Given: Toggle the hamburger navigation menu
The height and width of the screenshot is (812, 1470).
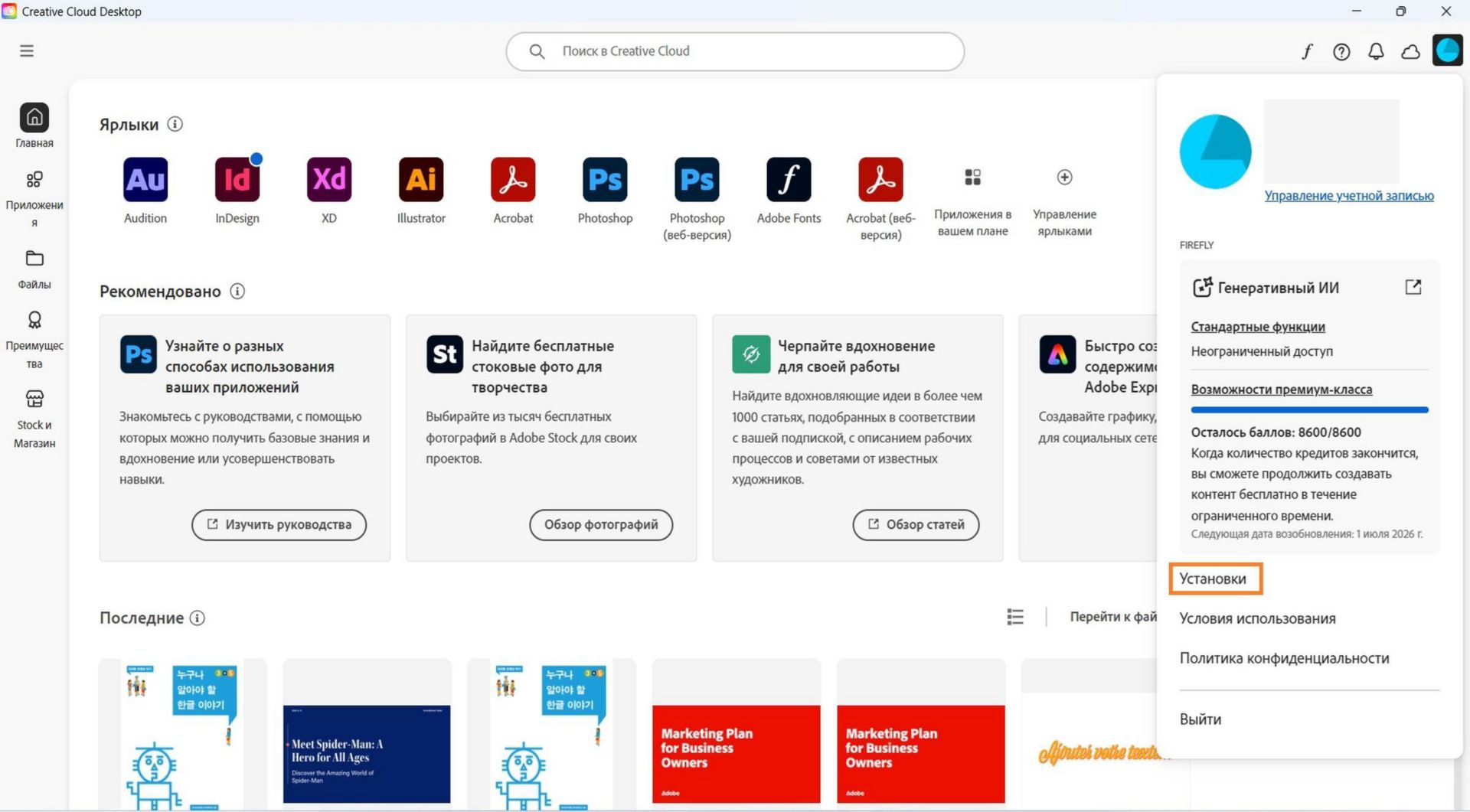Looking at the screenshot, I should [x=27, y=51].
